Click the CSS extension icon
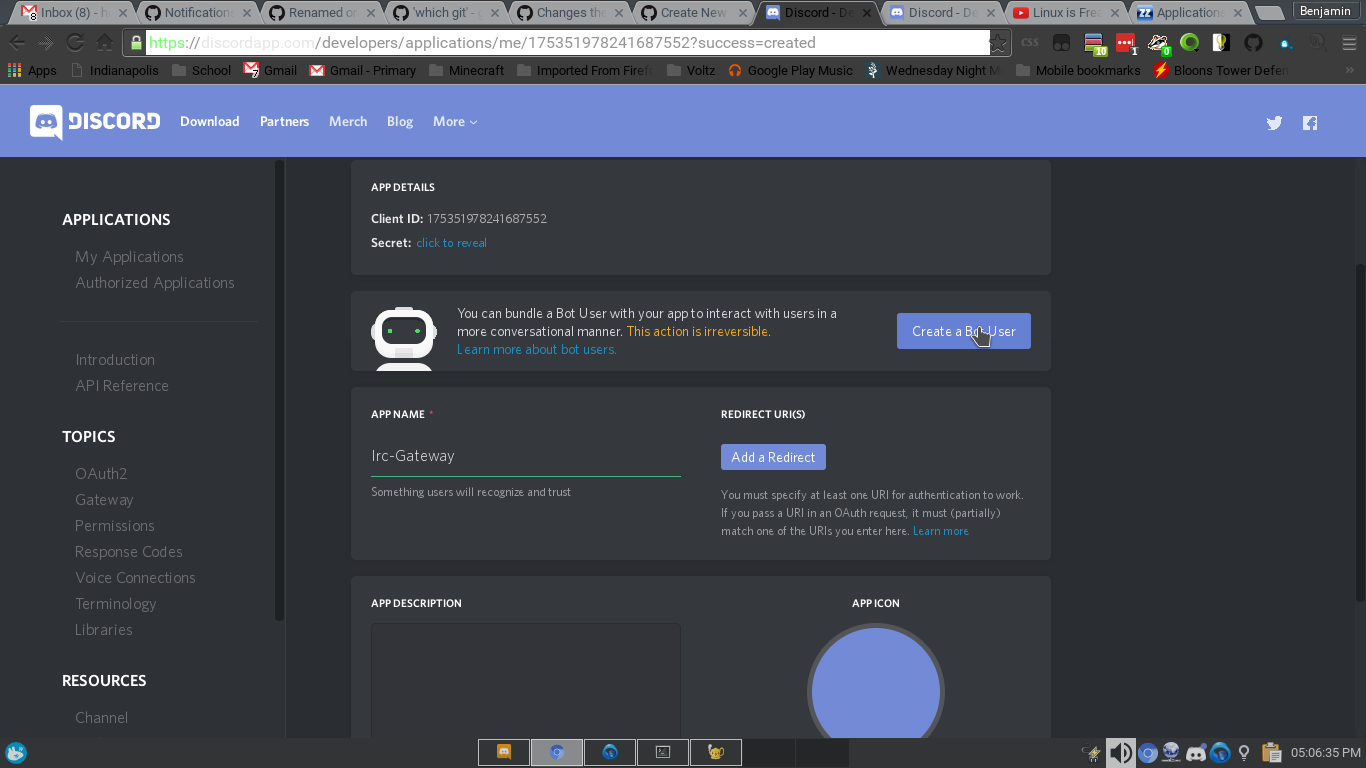Image resolution: width=1366 pixels, height=768 pixels. pos(1030,43)
